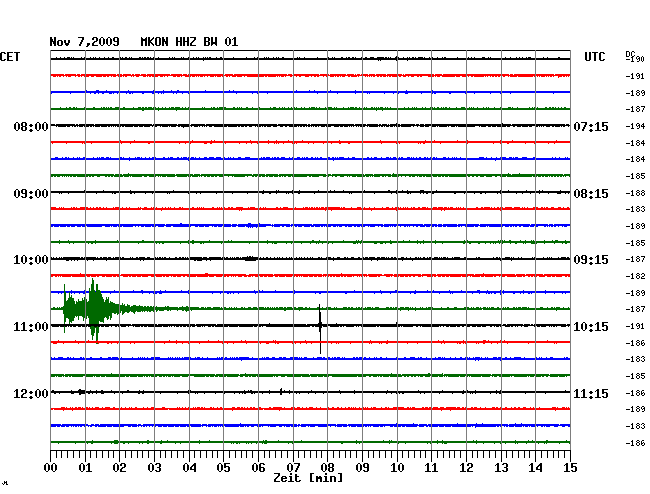
Task: Click the 11:15 UTC time label
Action: coord(591,393)
